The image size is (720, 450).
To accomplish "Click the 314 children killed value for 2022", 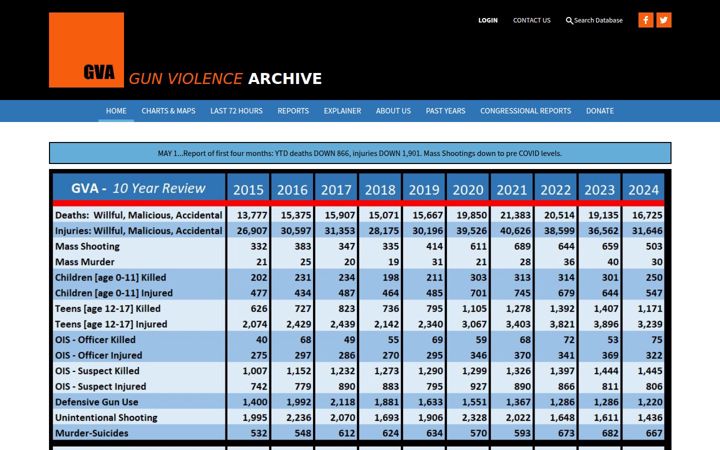I will 566,278.
